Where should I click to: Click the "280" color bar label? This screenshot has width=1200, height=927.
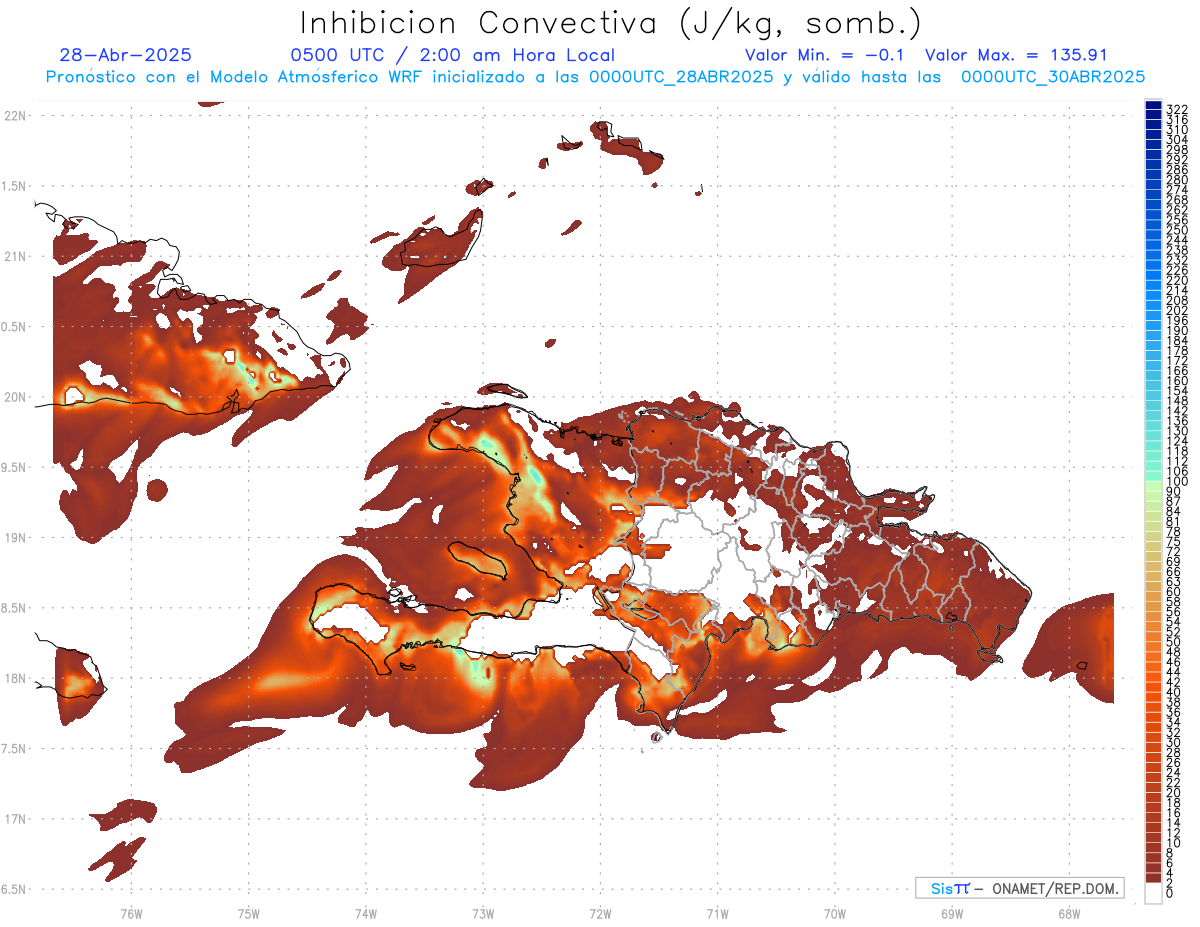pos(1176,180)
